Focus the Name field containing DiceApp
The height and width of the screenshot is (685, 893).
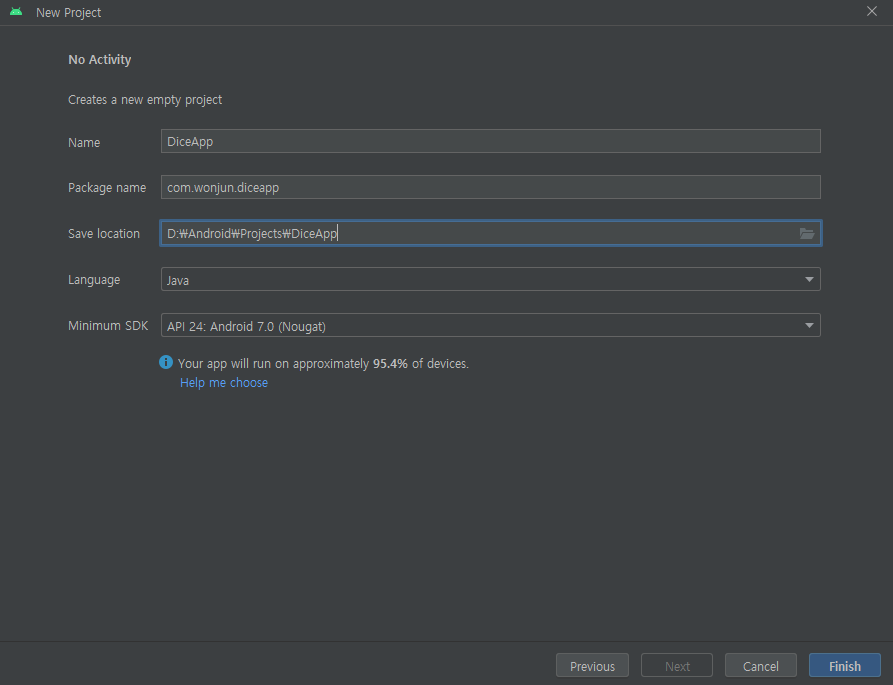(490, 142)
